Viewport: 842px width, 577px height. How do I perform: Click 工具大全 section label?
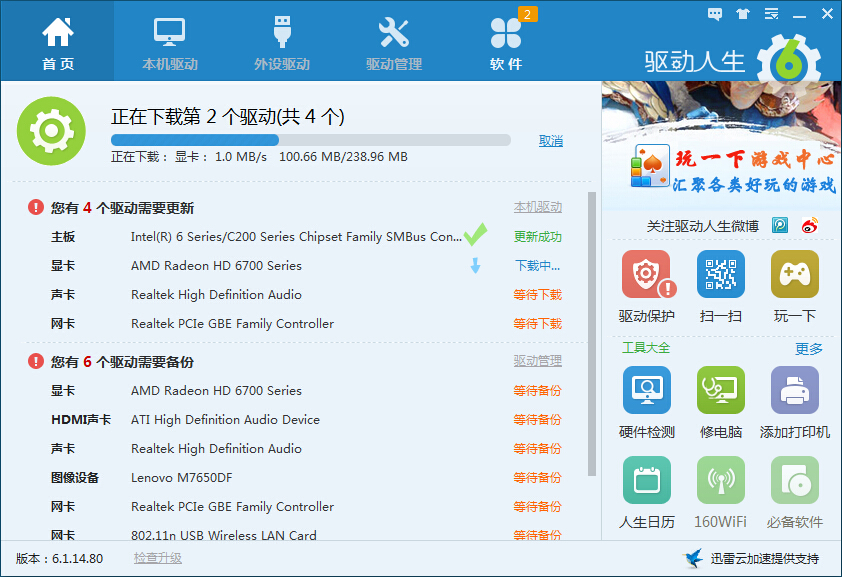tap(646, 348)
